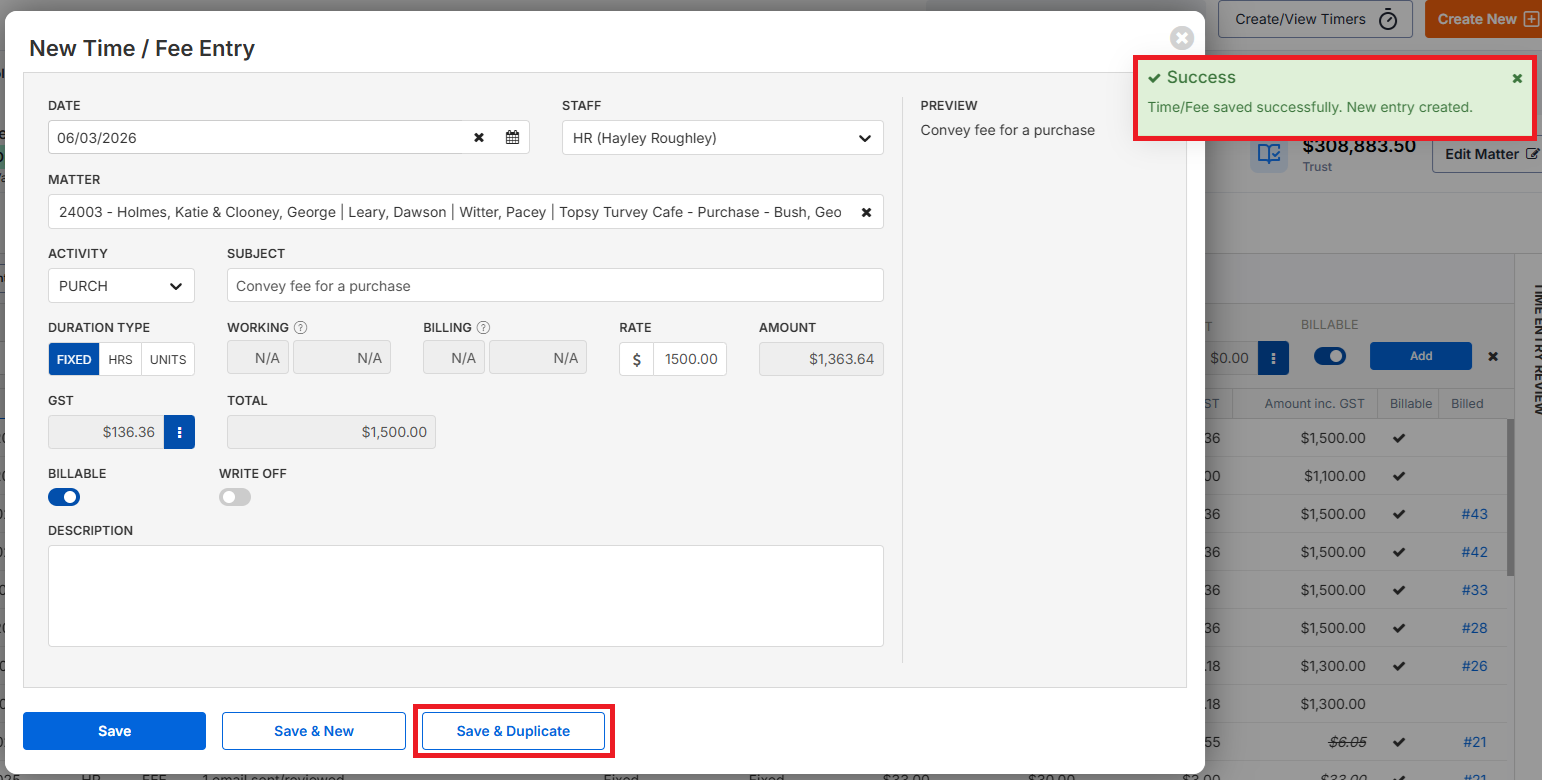Image resolution: width=1542 pixels, height=780 pixels.
Task: Select UNITS duration type
Action: 168,359
